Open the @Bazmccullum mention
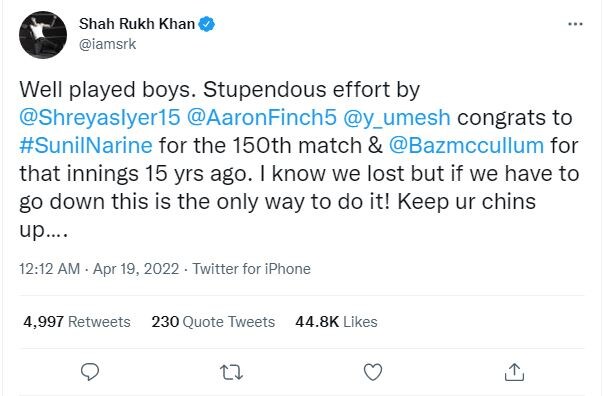Image resolution: width=604 pixels, height=396 pixels. tap(466, 146)
